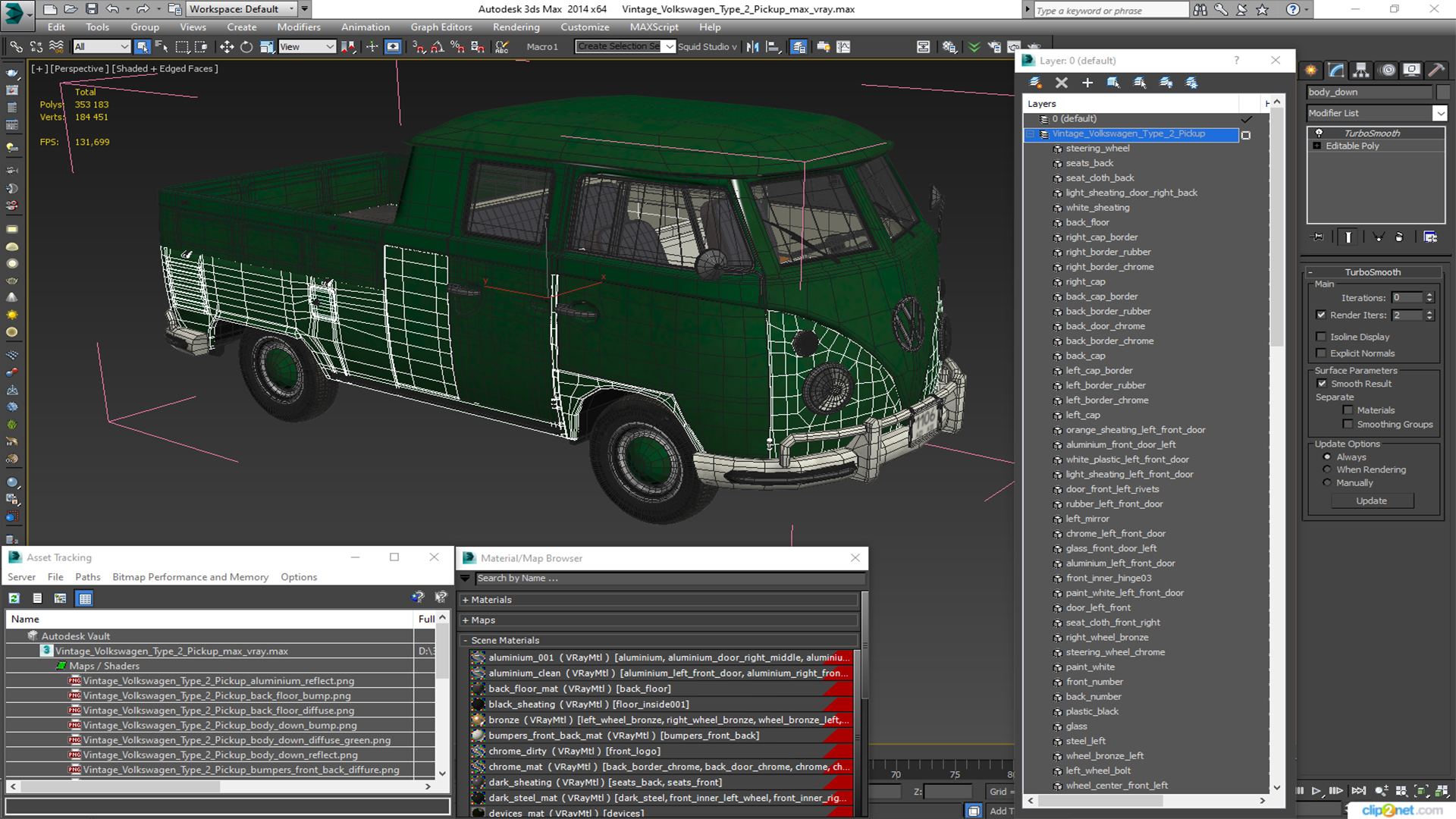Expand the Editable Poly plus box
The image size is (1456, 819).
pyautogui.click(x=1317, y=146)
